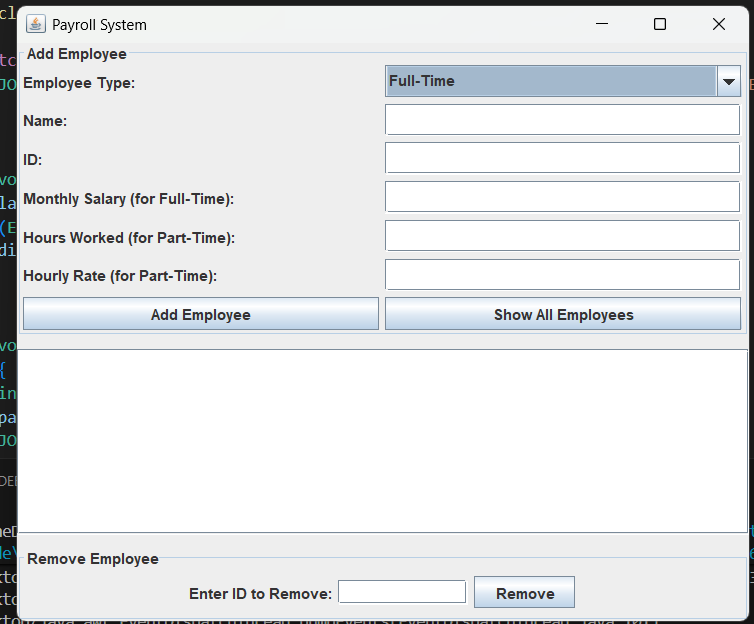The width and height of the screenshot is (754, 624).
Task: Click inside the employee output text area
Action: [x=383, y=441]
